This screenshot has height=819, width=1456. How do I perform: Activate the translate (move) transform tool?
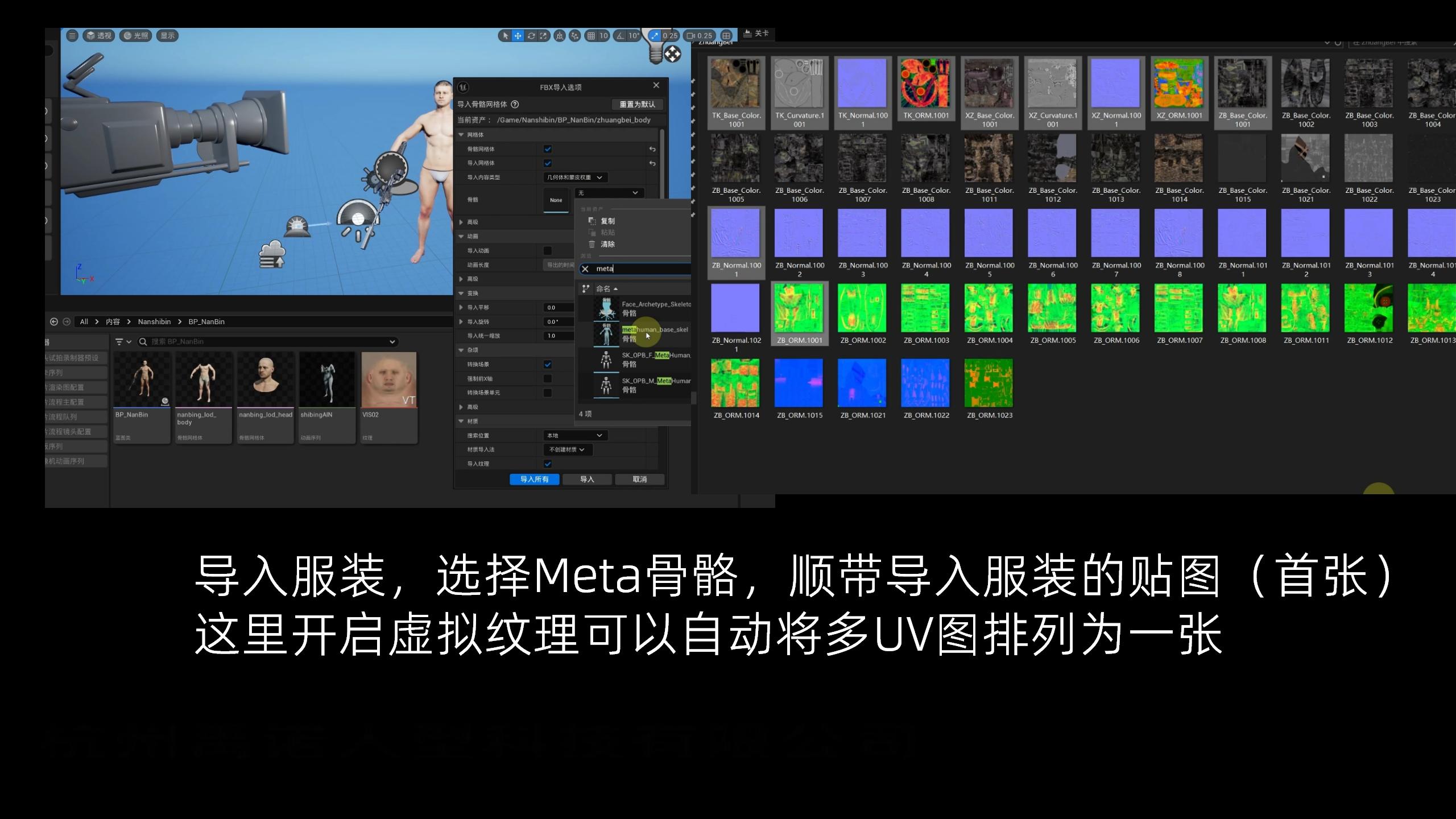tap(518, 35)
